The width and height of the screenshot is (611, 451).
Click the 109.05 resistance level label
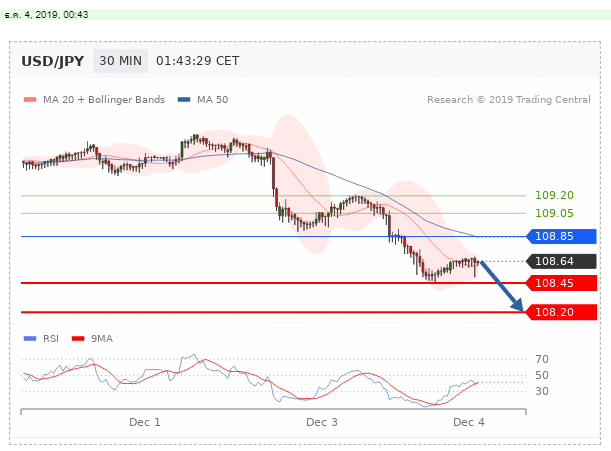(x=554, y=213)
